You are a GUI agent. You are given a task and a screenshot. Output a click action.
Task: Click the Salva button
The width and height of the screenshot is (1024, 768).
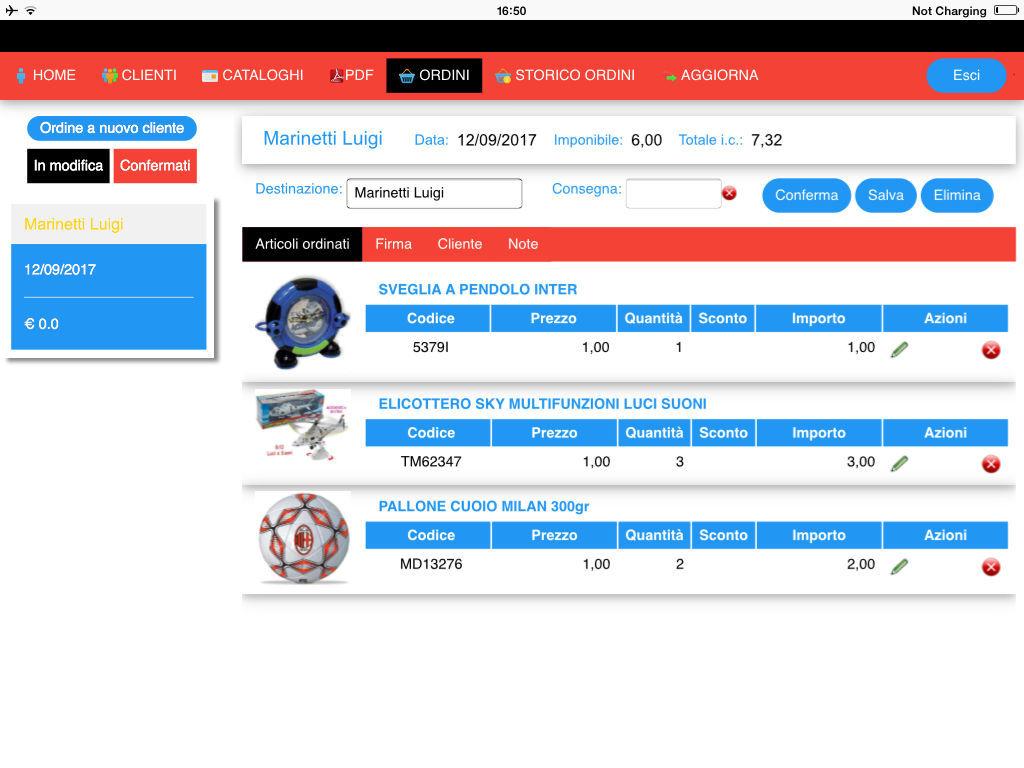coord(886,195)
